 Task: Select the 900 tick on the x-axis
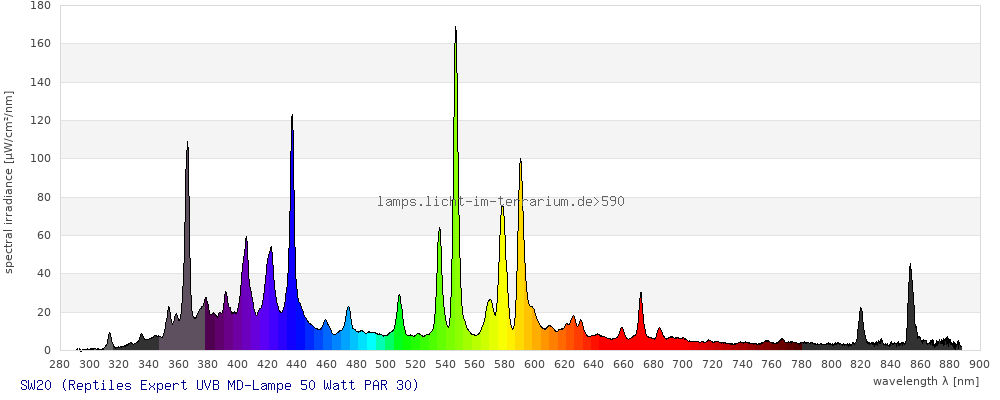pos(978,364)
